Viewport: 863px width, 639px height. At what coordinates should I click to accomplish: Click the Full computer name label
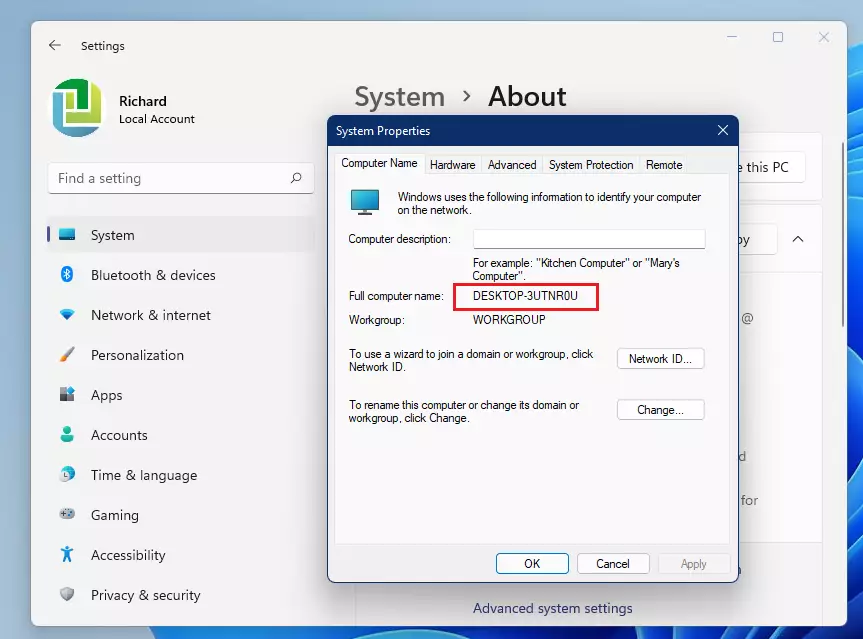tap(396, 296)
